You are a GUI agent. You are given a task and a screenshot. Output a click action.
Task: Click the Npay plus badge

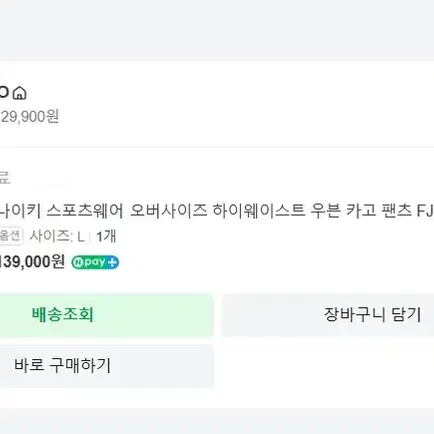click(95, 262)
